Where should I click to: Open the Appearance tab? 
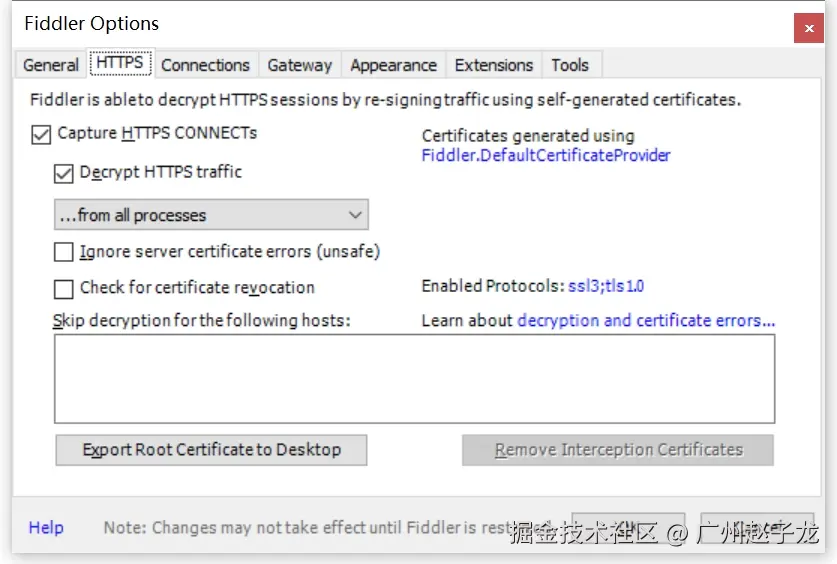[x=393, y=65]
